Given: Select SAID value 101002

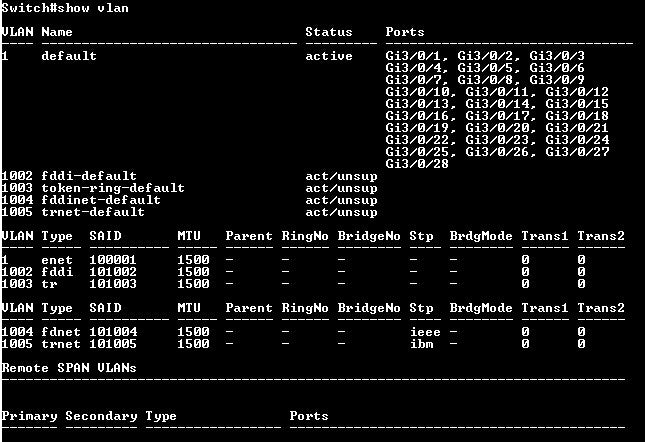Looking at the screenshot, I should pos(113,272).
